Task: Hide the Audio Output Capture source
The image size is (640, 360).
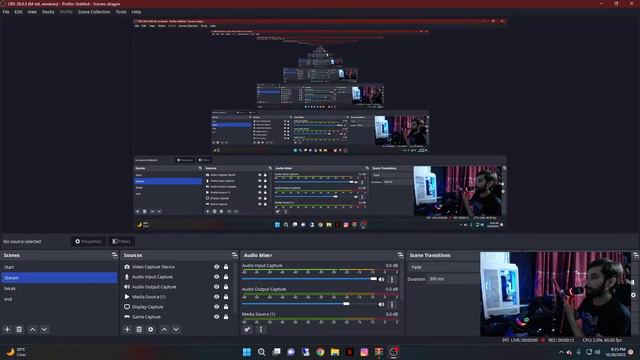Action: point(216,287)
